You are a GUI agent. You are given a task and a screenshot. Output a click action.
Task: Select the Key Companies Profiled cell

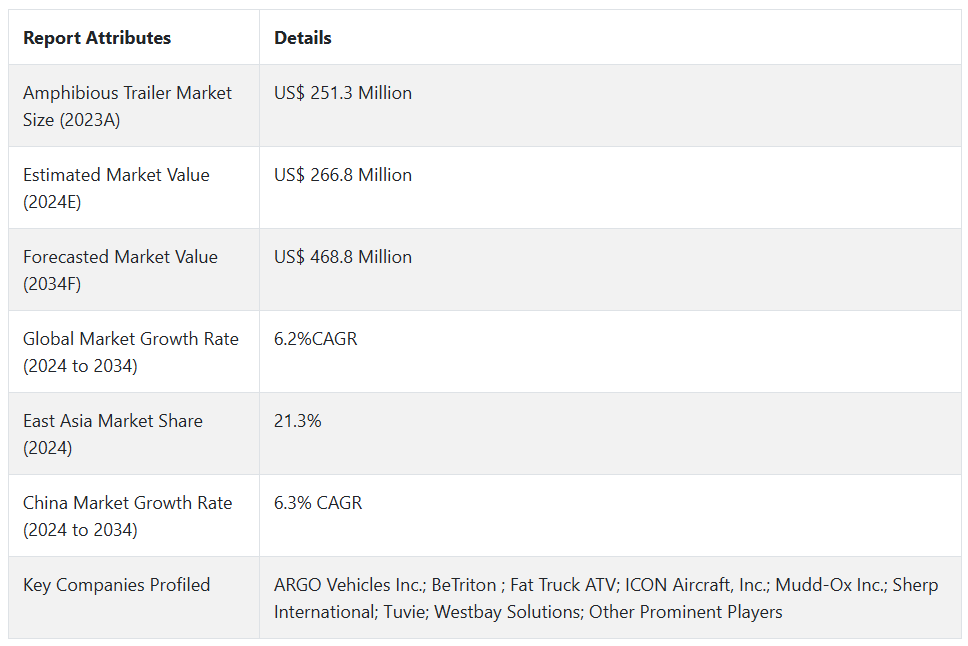(x=116, y=585)
